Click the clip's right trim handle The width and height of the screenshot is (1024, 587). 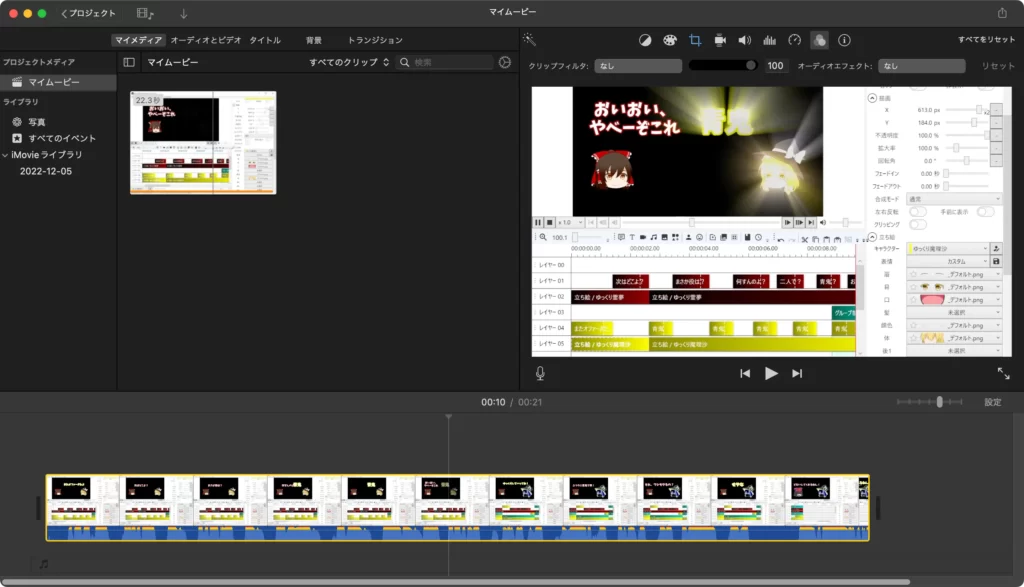pyautogui.click(x=878, y=507)
